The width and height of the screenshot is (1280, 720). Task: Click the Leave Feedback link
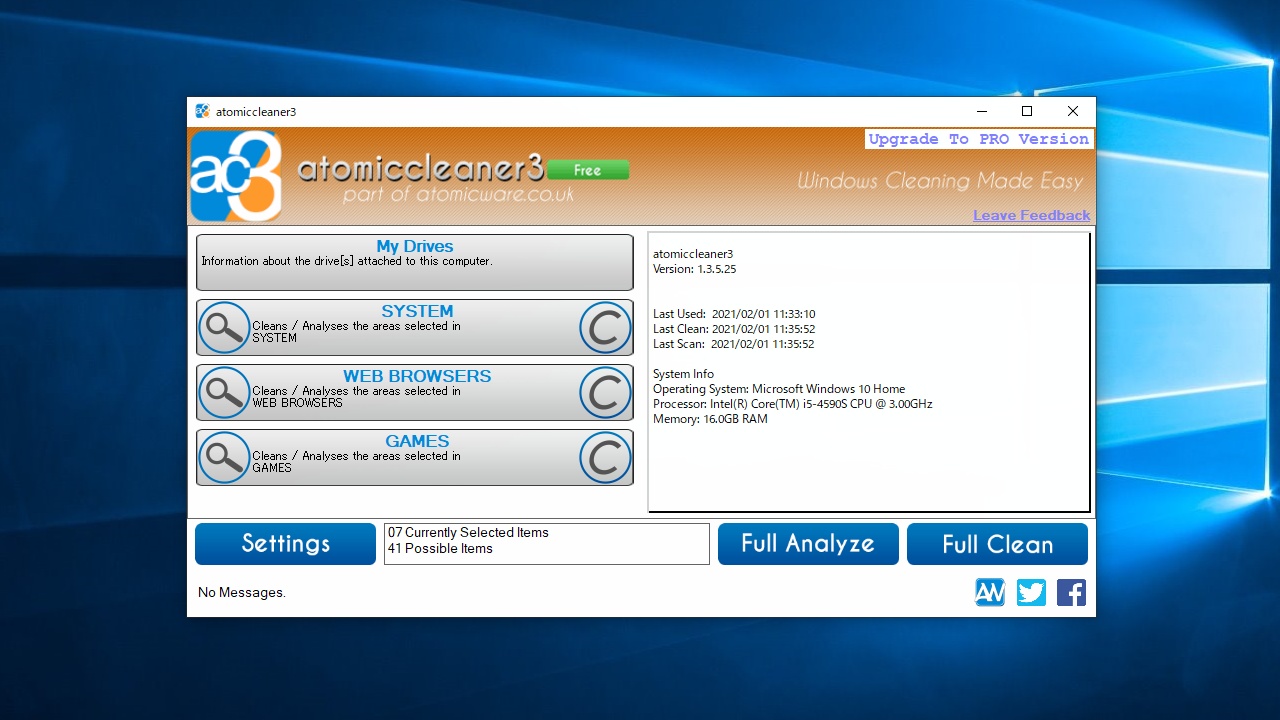pyautogui.click(x=1032, y=215)
